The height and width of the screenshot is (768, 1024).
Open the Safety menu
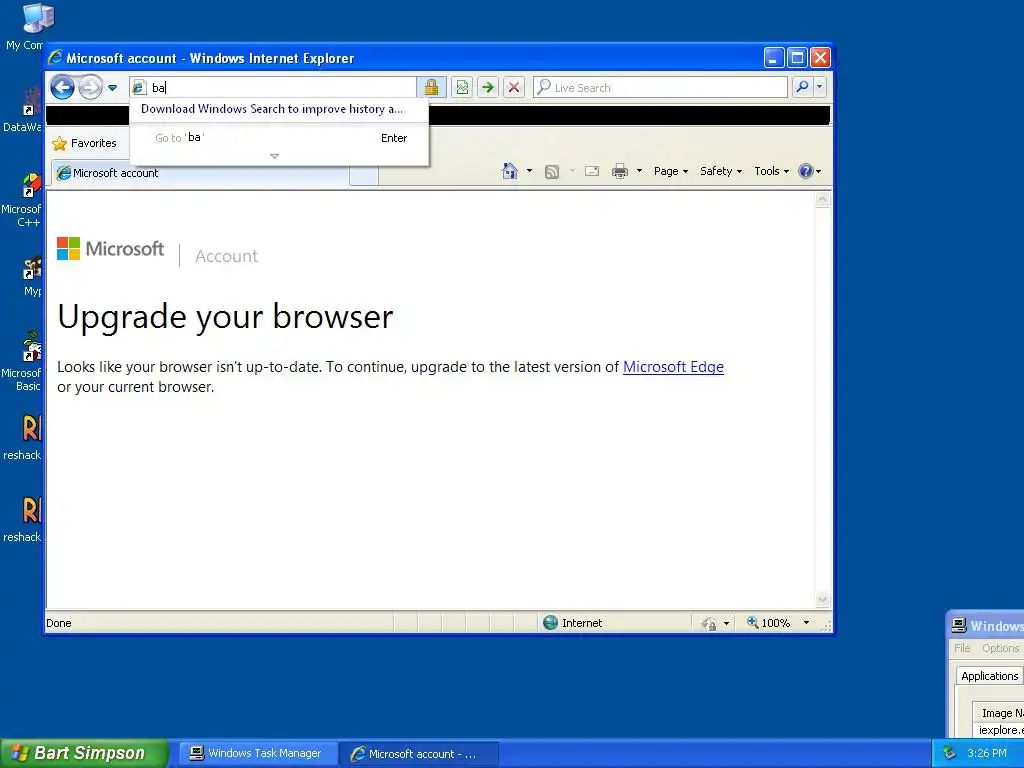click(721, 171)
